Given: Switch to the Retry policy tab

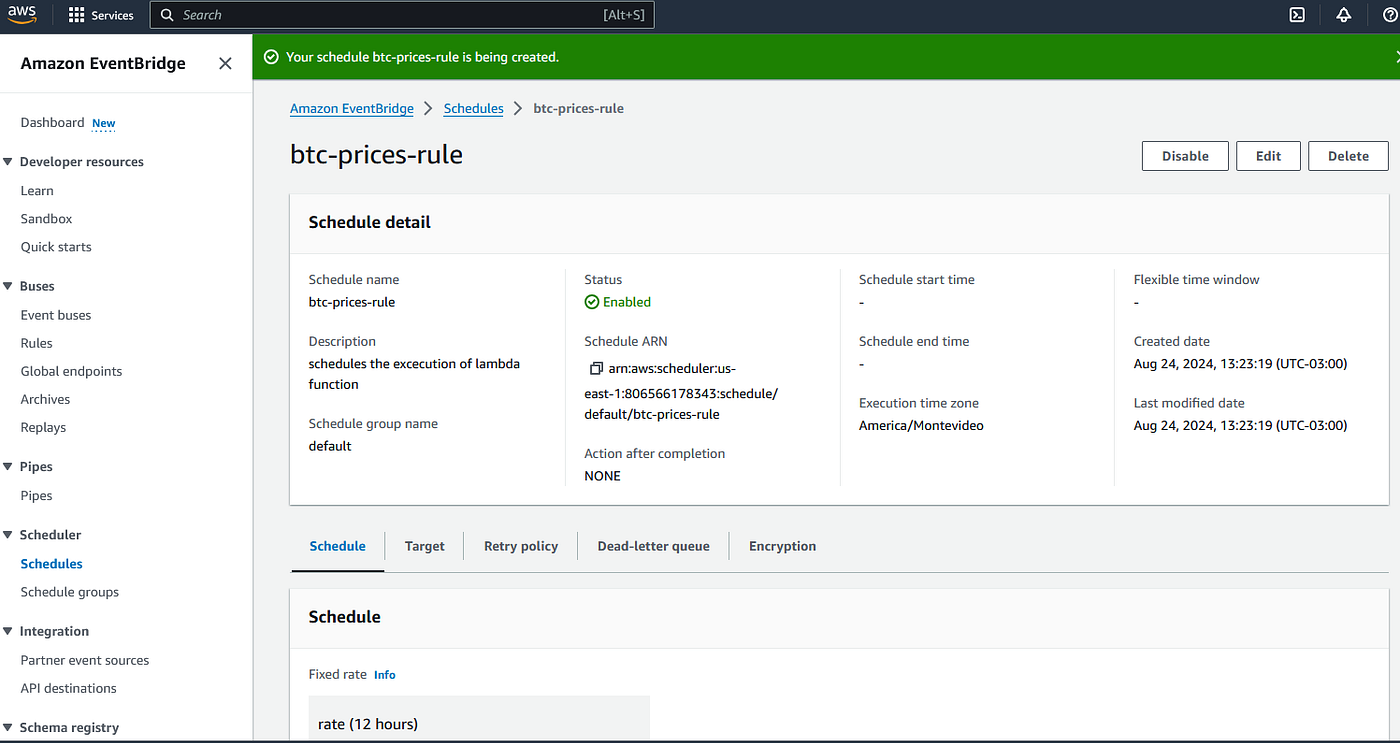Looking at the screenshot, I should (x=521, y=546).
